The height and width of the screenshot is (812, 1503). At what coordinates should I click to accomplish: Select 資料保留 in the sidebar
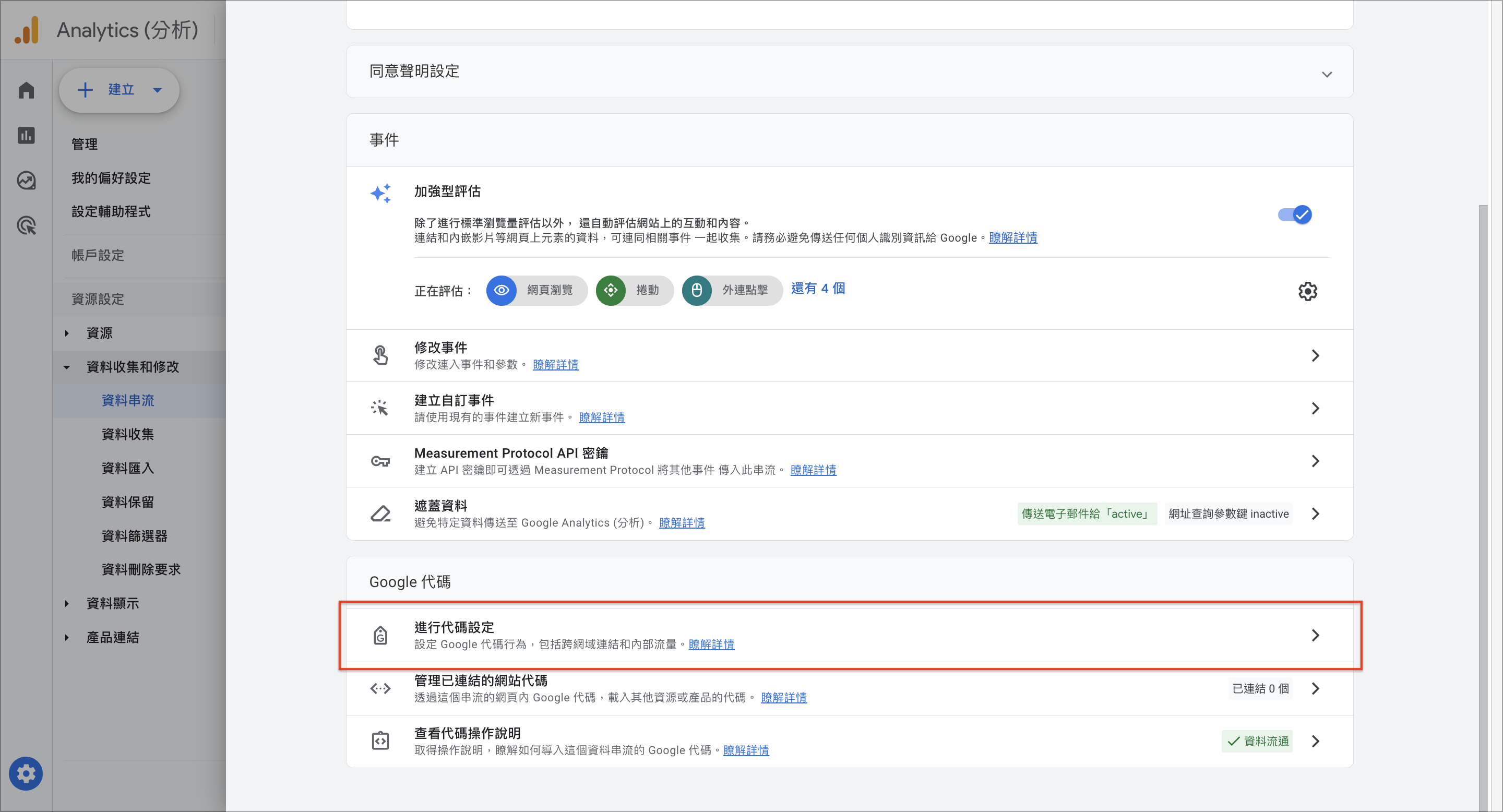point(128,501)
